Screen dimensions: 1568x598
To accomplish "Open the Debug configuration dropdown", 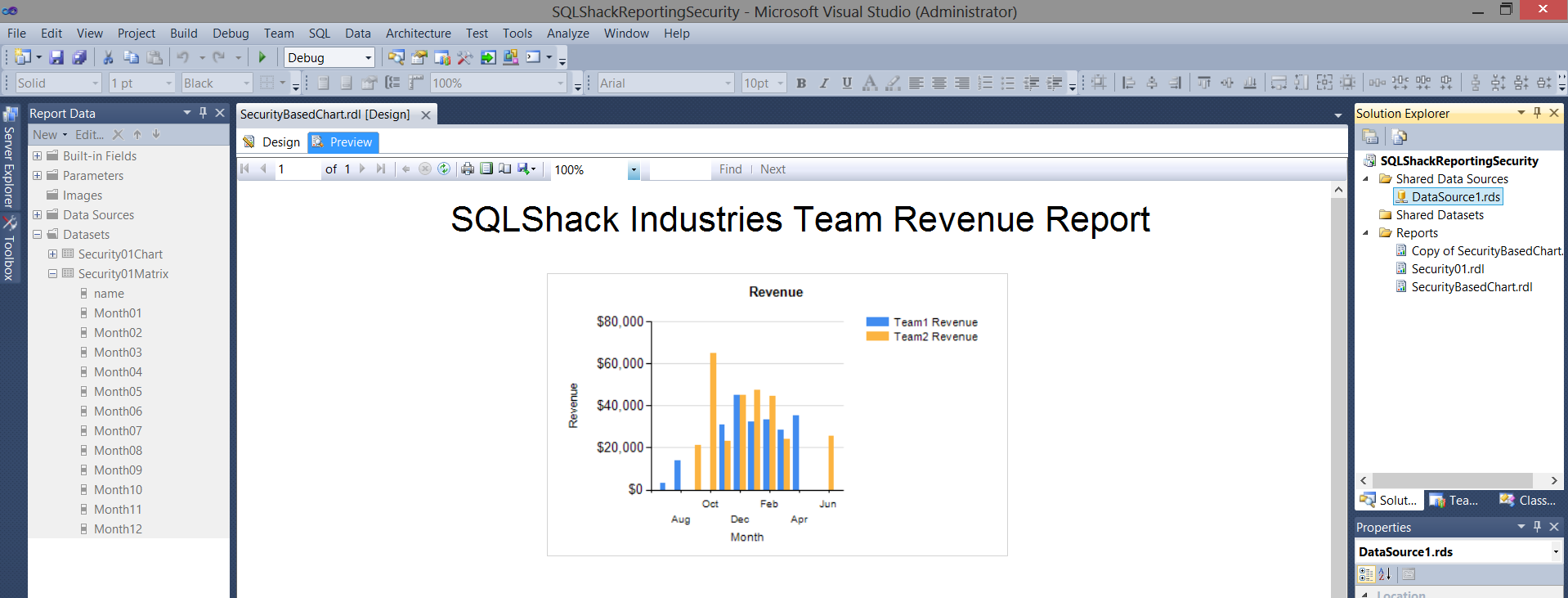I will tap(368, 57).
